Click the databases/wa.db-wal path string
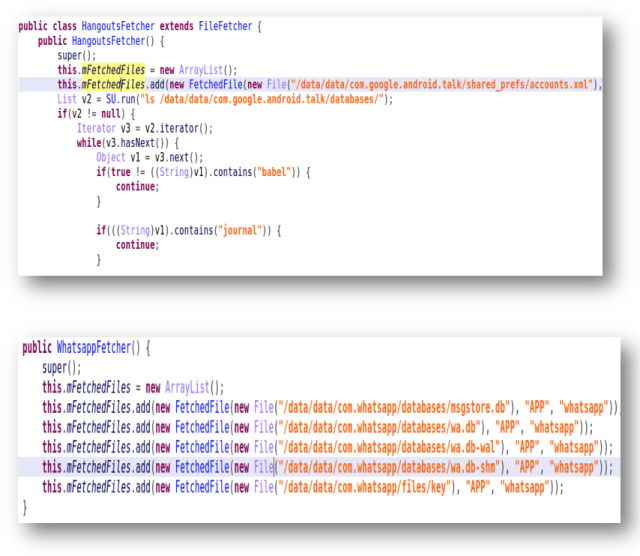 point(390,447)
